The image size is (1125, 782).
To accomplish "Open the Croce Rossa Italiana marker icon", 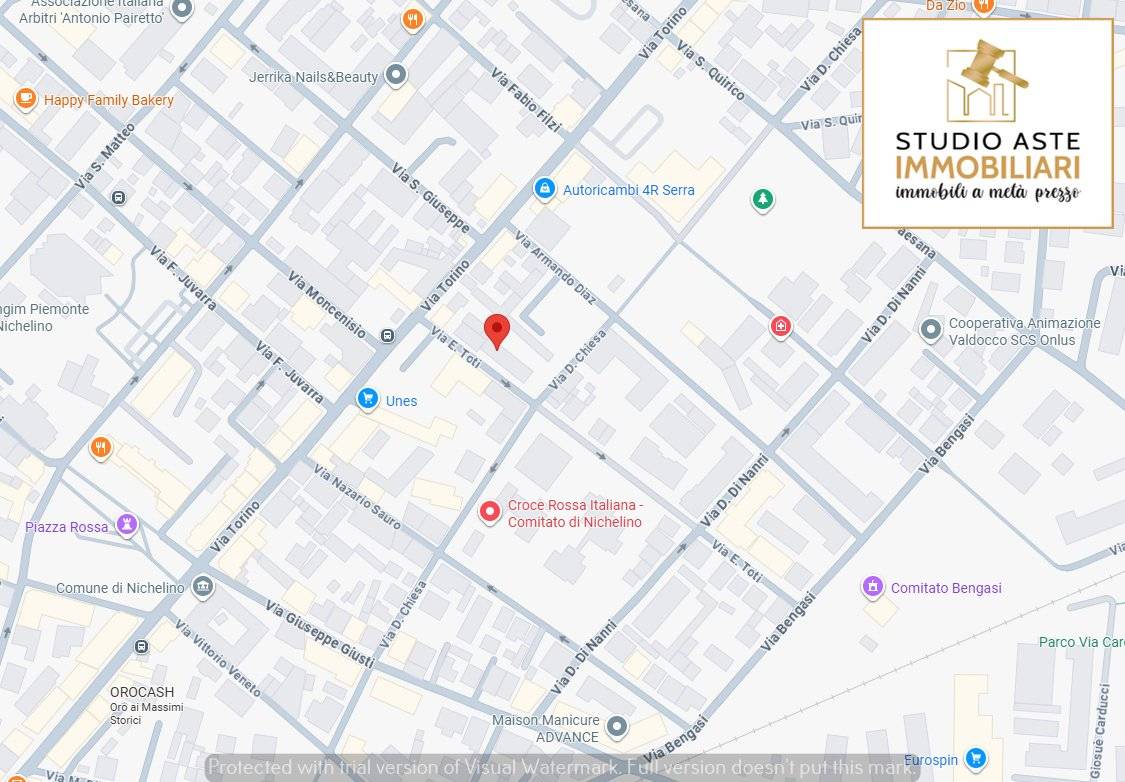I will [489, 513].
